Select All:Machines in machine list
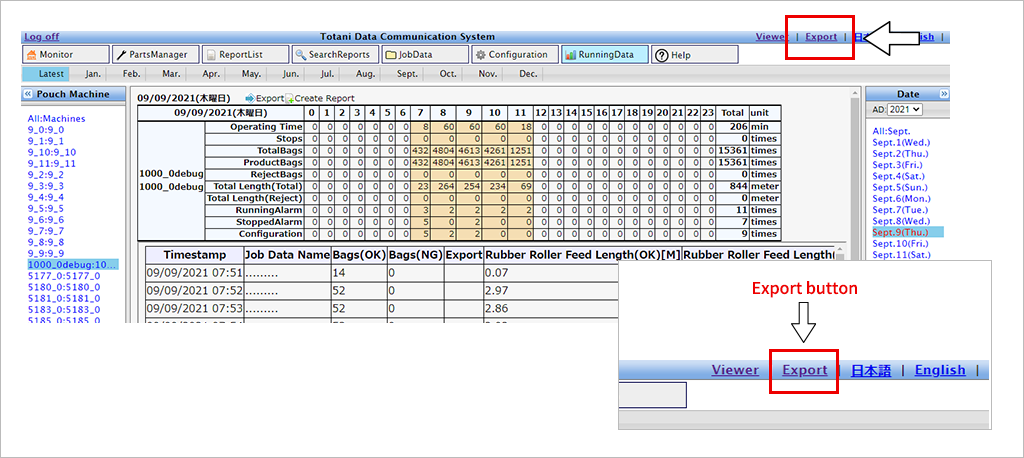This screenshot has height=458, width=1024. tap(57, 119)
